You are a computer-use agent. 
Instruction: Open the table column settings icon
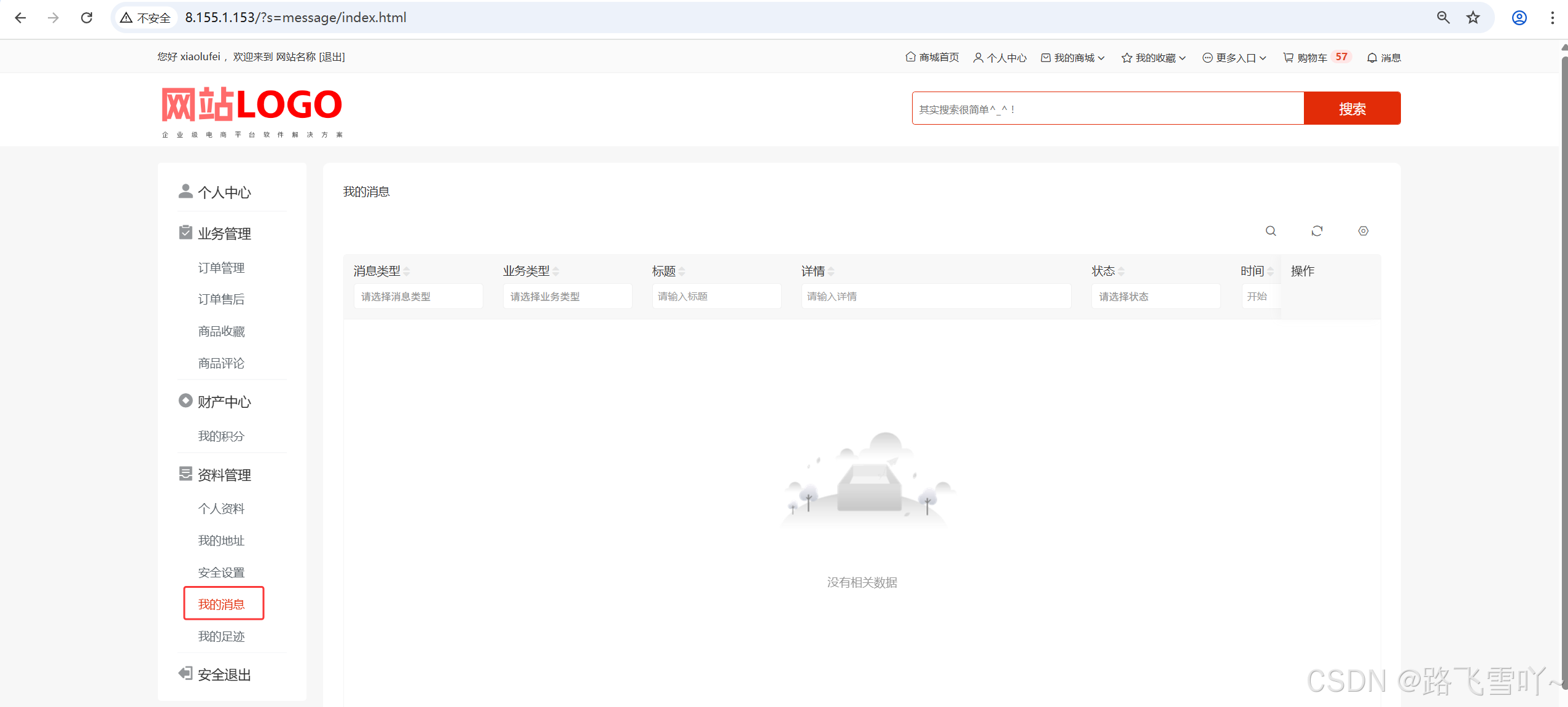[x=1363, y=231]
